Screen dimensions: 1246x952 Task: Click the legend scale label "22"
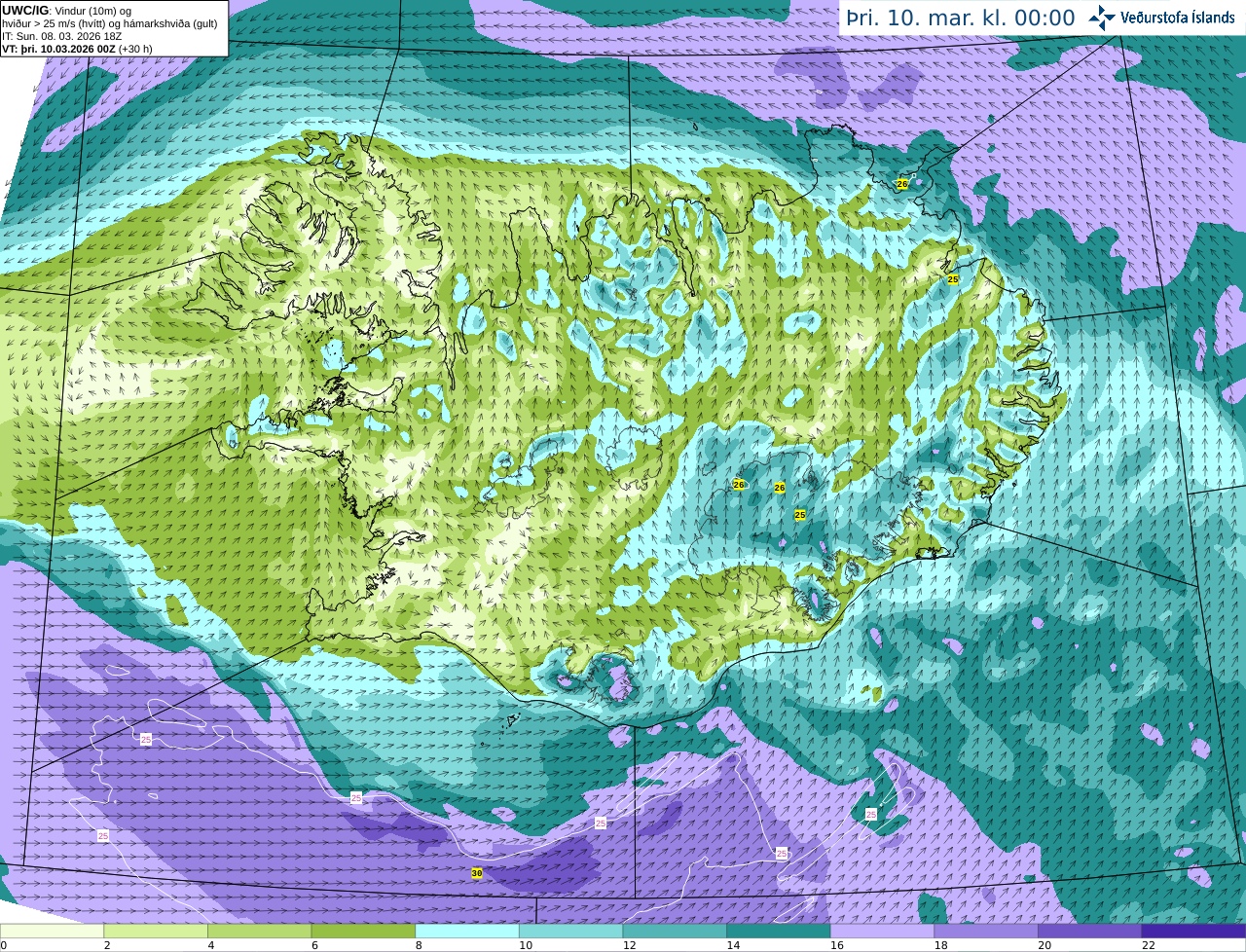click(1149, 945)
